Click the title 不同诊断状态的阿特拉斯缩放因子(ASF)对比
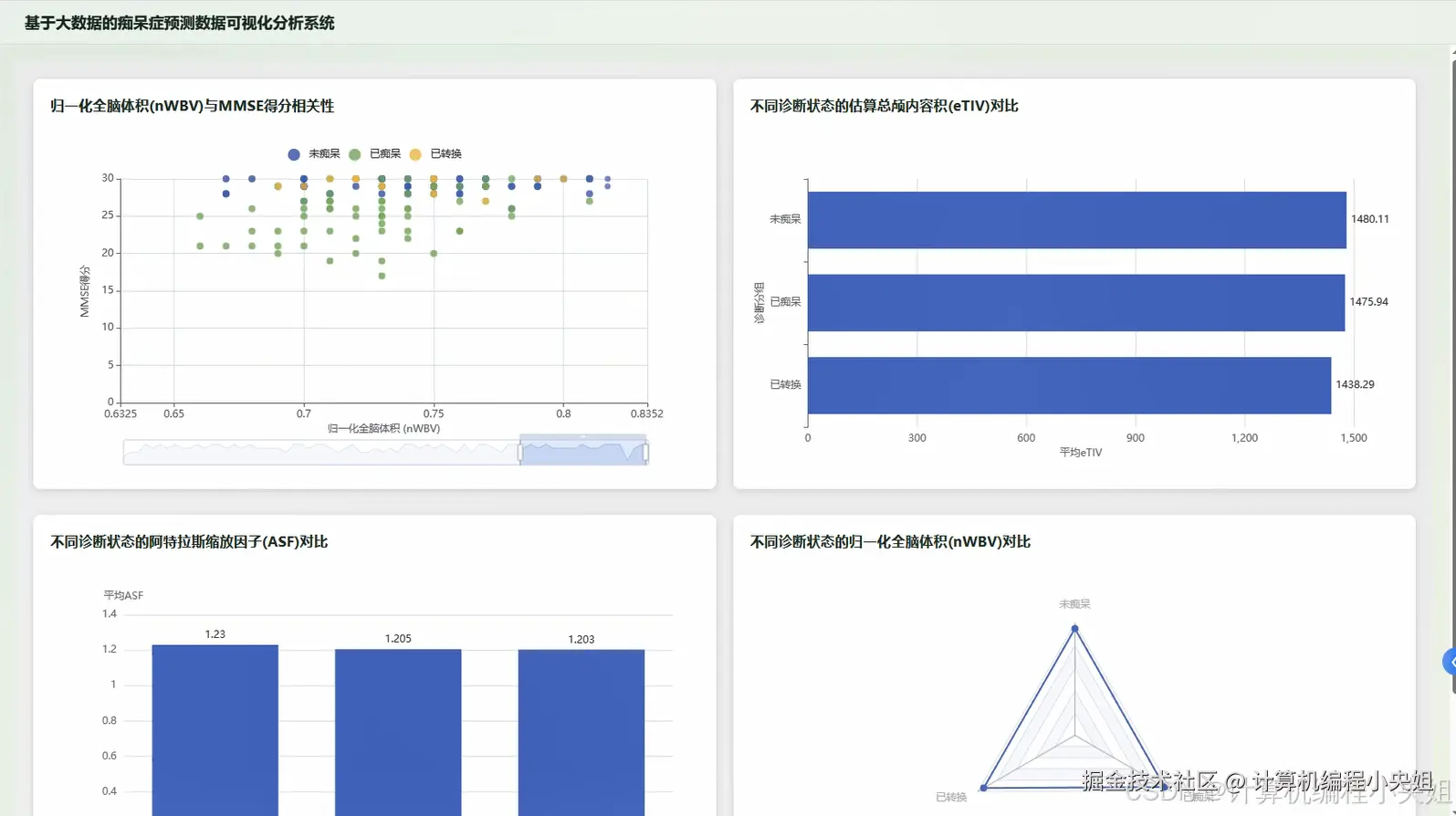The width and height of the screenshot is (1456, 816). point(189,541)
